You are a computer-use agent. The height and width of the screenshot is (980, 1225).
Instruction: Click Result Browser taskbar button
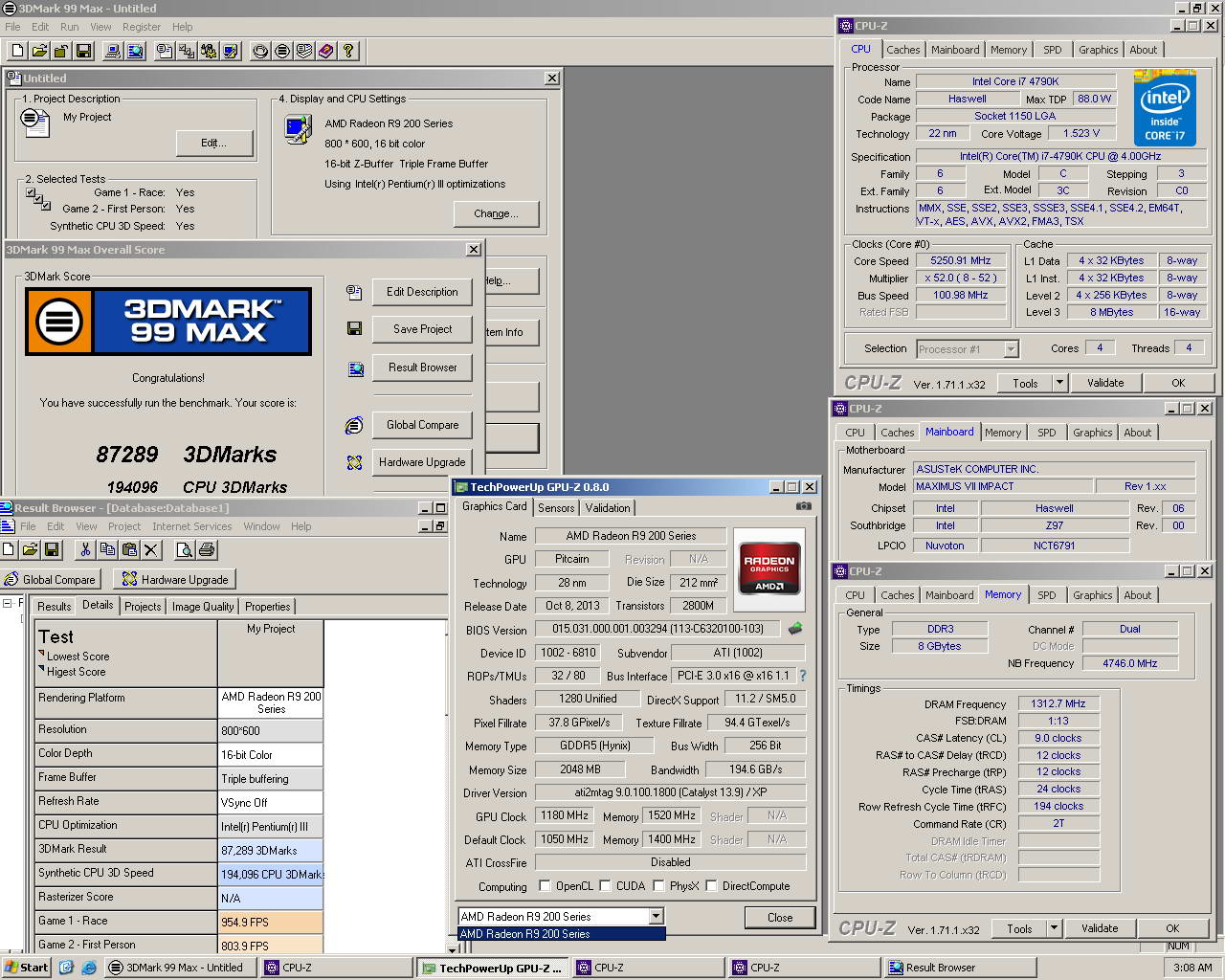960,968
